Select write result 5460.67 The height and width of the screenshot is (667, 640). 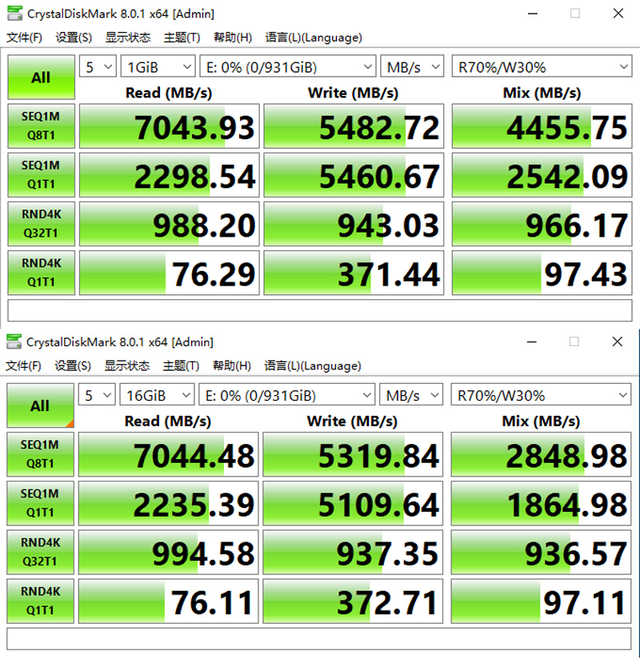354,175
